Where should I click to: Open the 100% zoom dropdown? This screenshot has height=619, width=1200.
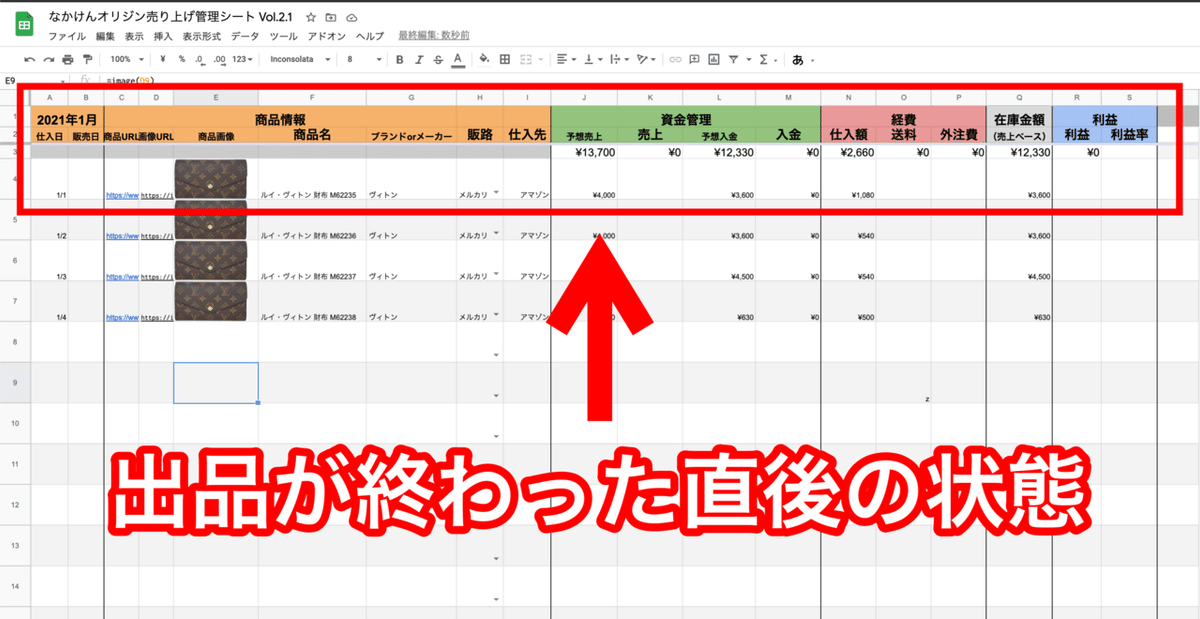coord(126,60)
